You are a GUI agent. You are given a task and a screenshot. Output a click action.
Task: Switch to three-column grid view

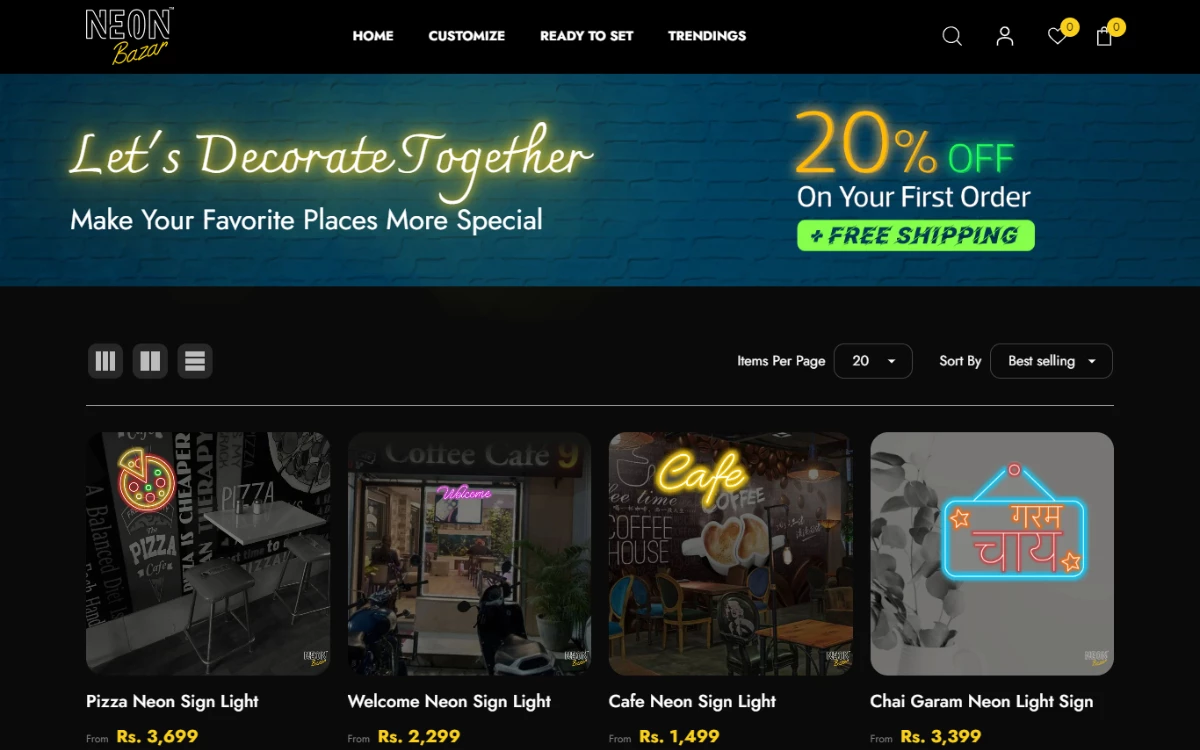coord(105,361)
